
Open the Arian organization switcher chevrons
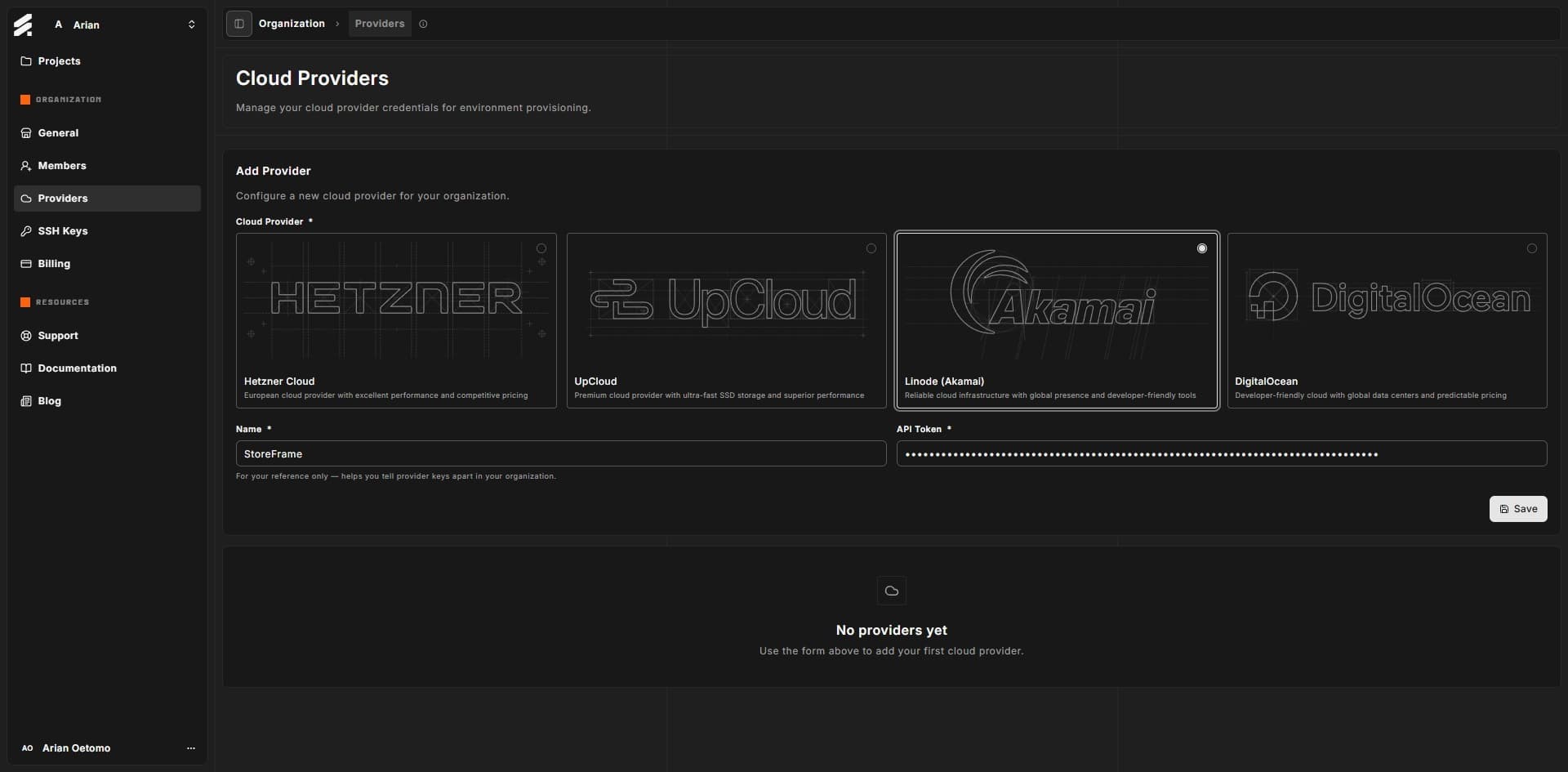191,25
